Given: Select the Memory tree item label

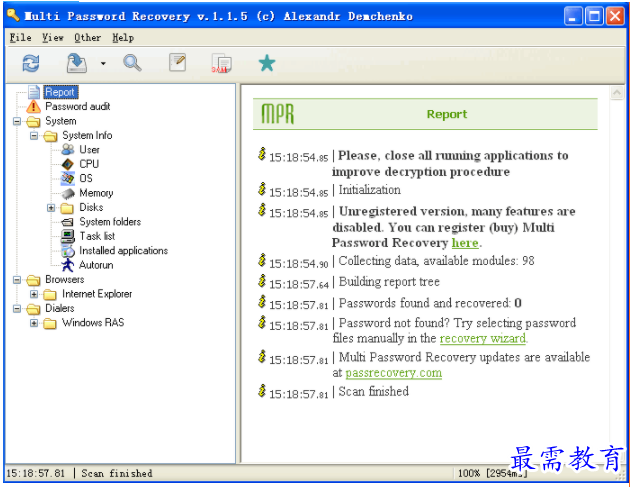Looking at the screenshot, I should coord(96,193).
